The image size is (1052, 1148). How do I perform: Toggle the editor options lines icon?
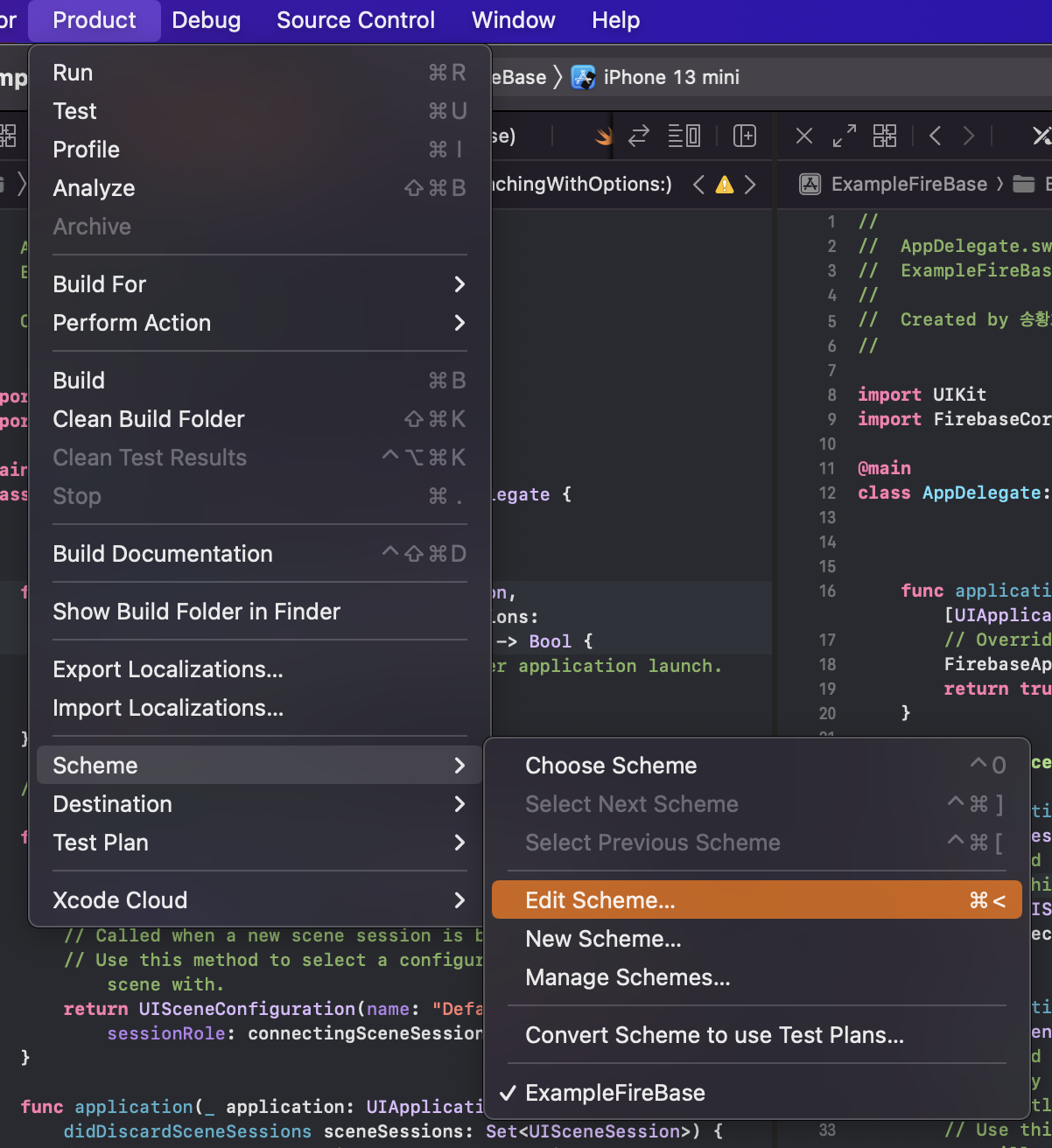(684, 136)
